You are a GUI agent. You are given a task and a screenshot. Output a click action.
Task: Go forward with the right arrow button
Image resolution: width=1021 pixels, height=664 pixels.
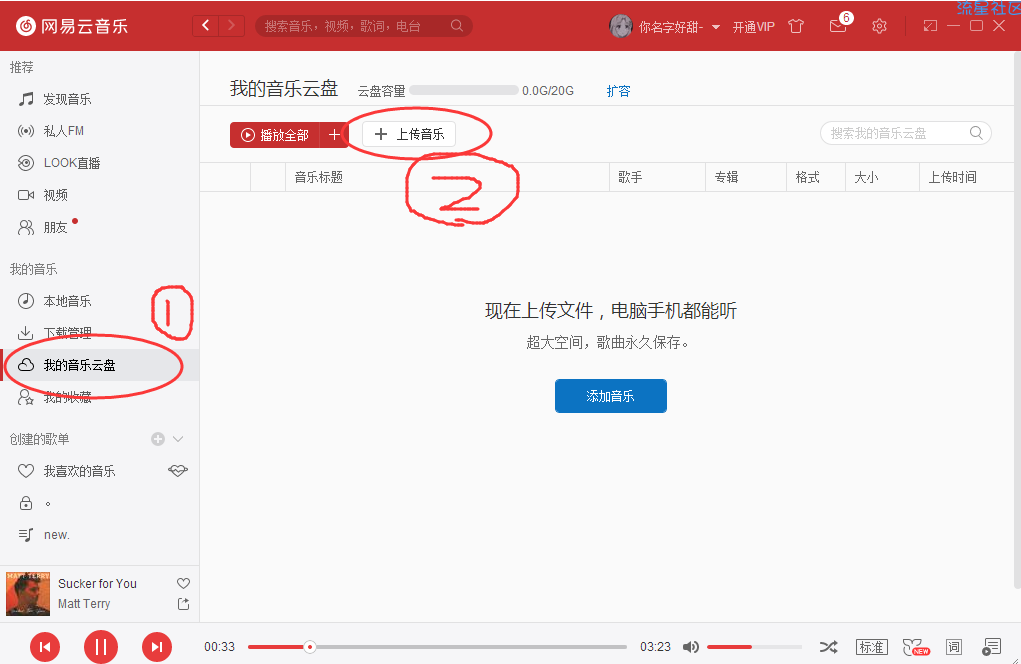click(x=231, y=26)
